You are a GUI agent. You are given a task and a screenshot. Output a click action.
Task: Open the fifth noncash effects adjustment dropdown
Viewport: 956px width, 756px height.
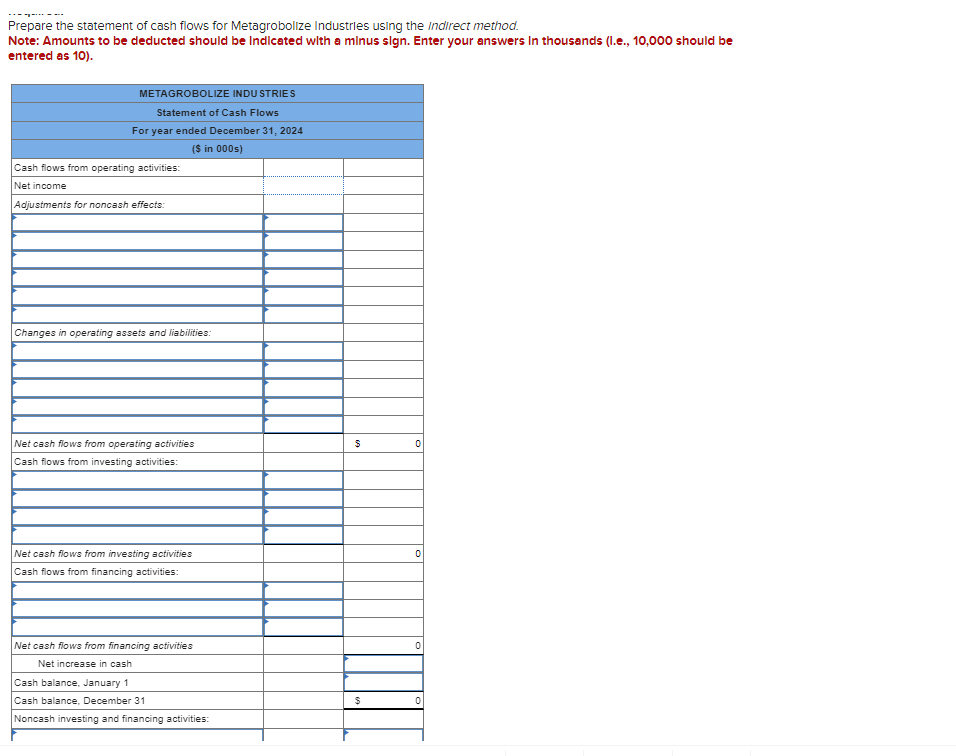pyautogui.click(x=135, y=295)
